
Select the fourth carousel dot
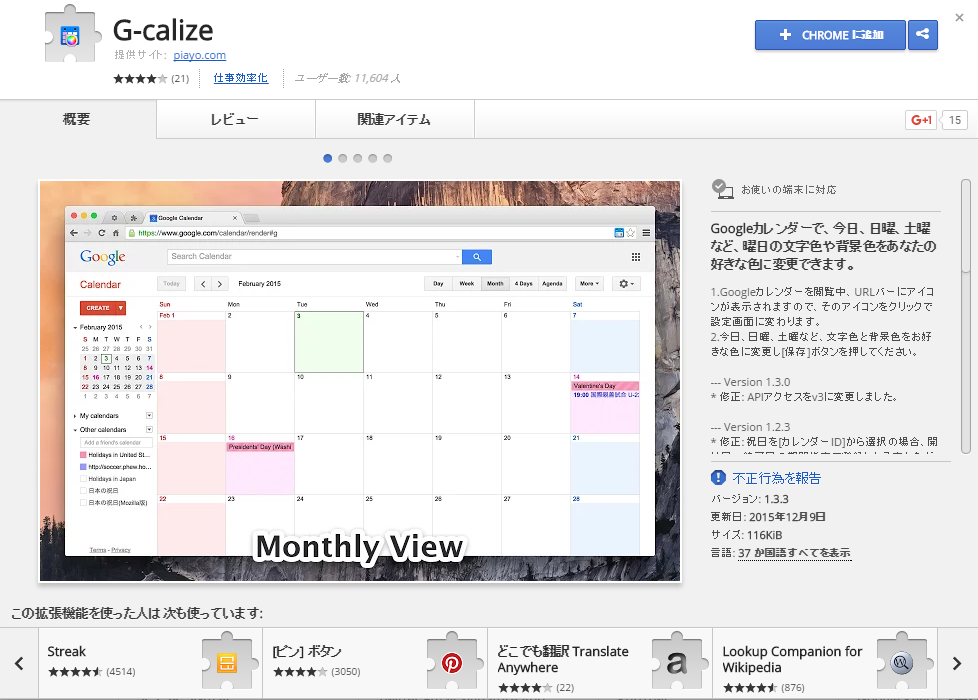(372, 158)
